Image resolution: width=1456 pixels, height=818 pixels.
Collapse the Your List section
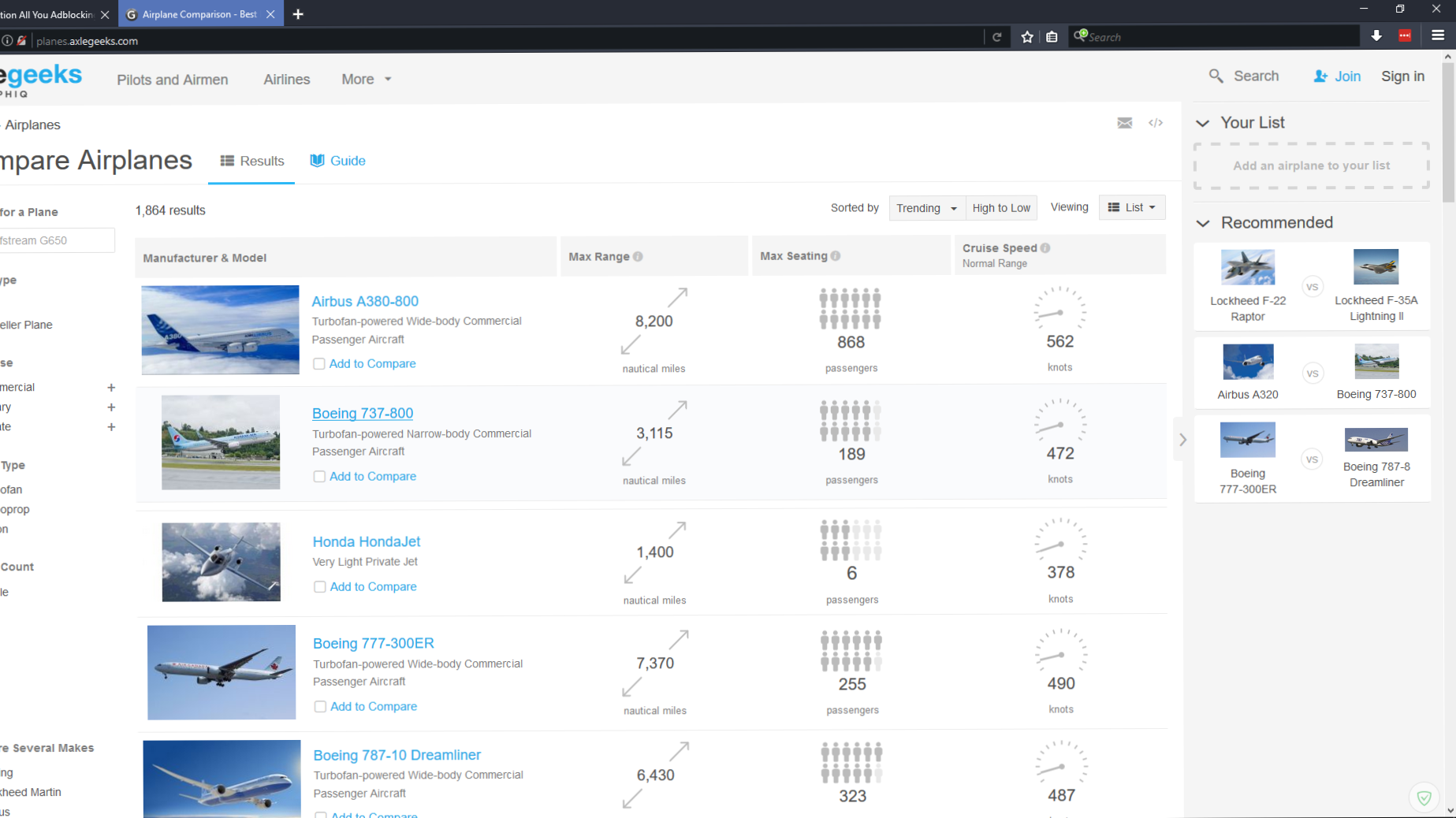1203,123
